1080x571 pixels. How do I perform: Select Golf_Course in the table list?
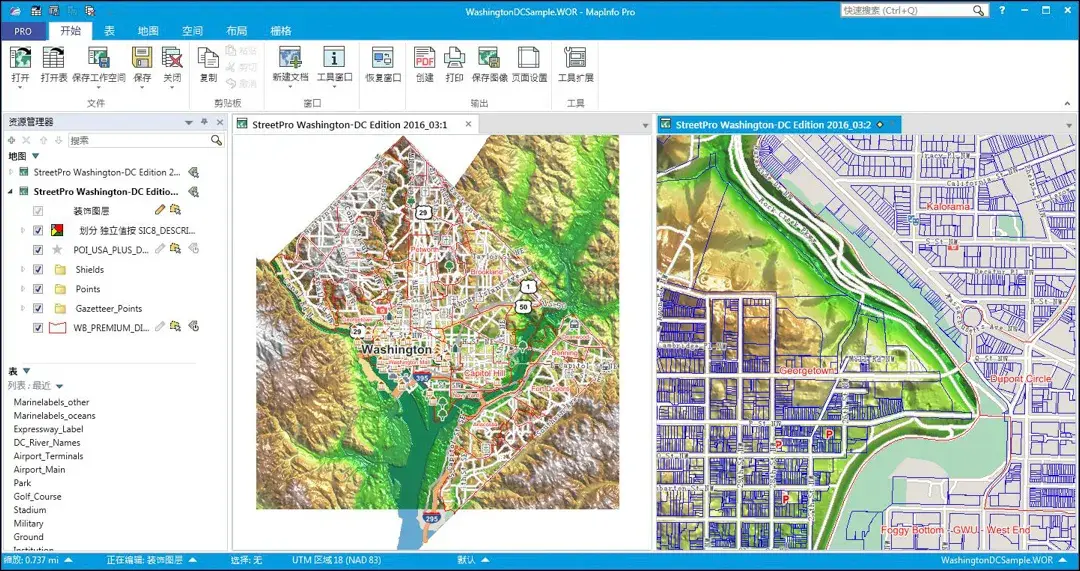(37, 497)
